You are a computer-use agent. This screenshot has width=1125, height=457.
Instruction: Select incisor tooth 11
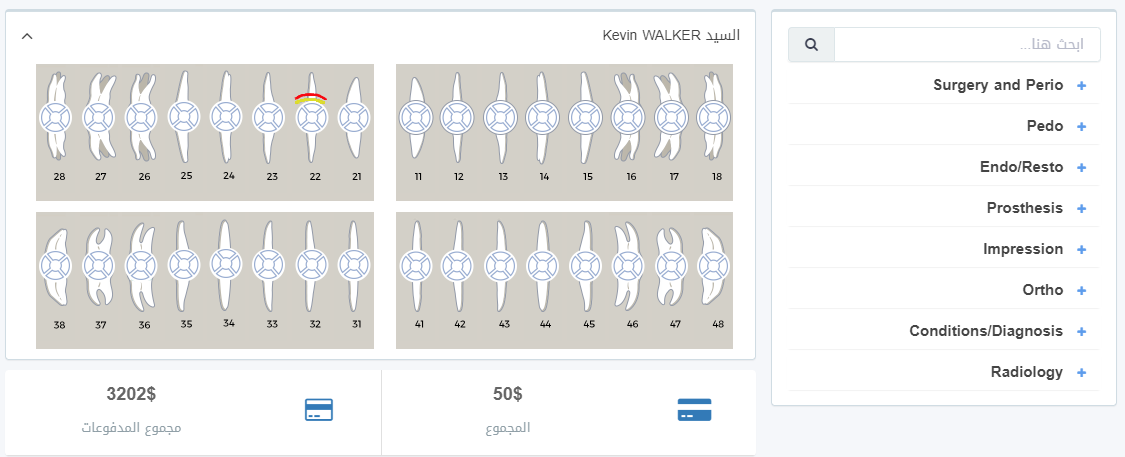[x=415, y=118]
